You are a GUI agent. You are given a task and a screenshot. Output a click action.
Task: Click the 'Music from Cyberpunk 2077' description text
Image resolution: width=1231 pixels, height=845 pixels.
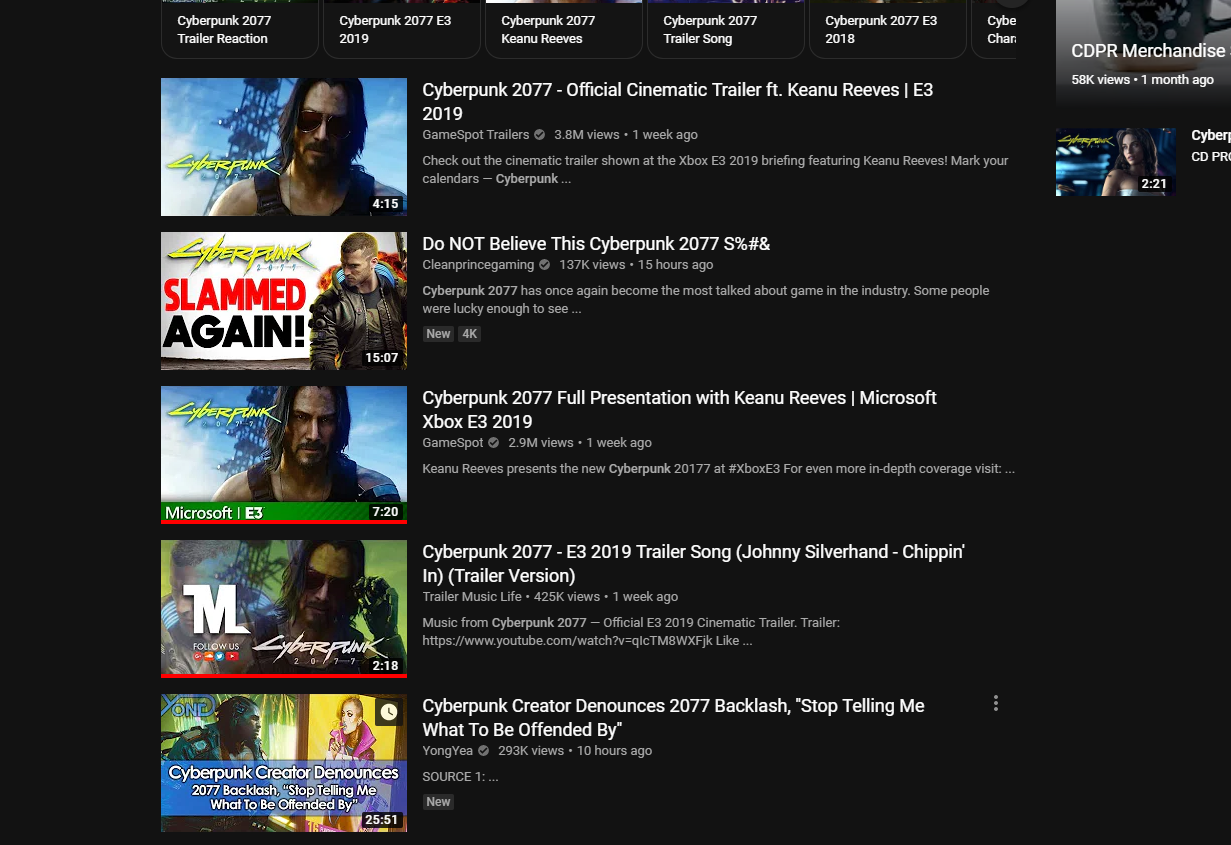coord(631,632)
